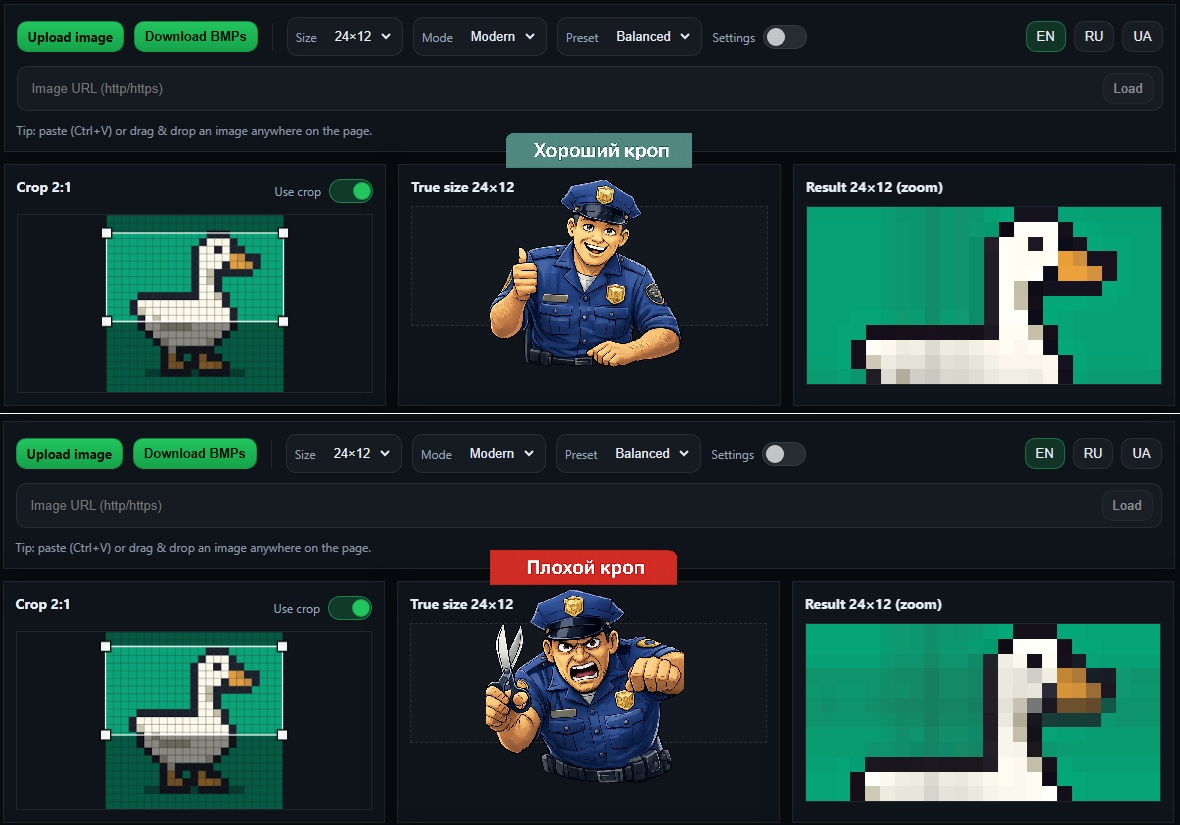This screenshot has height=825, width=1180.
Task: Open the Size dropdown showing 24×12
Action: coord(344,36)
